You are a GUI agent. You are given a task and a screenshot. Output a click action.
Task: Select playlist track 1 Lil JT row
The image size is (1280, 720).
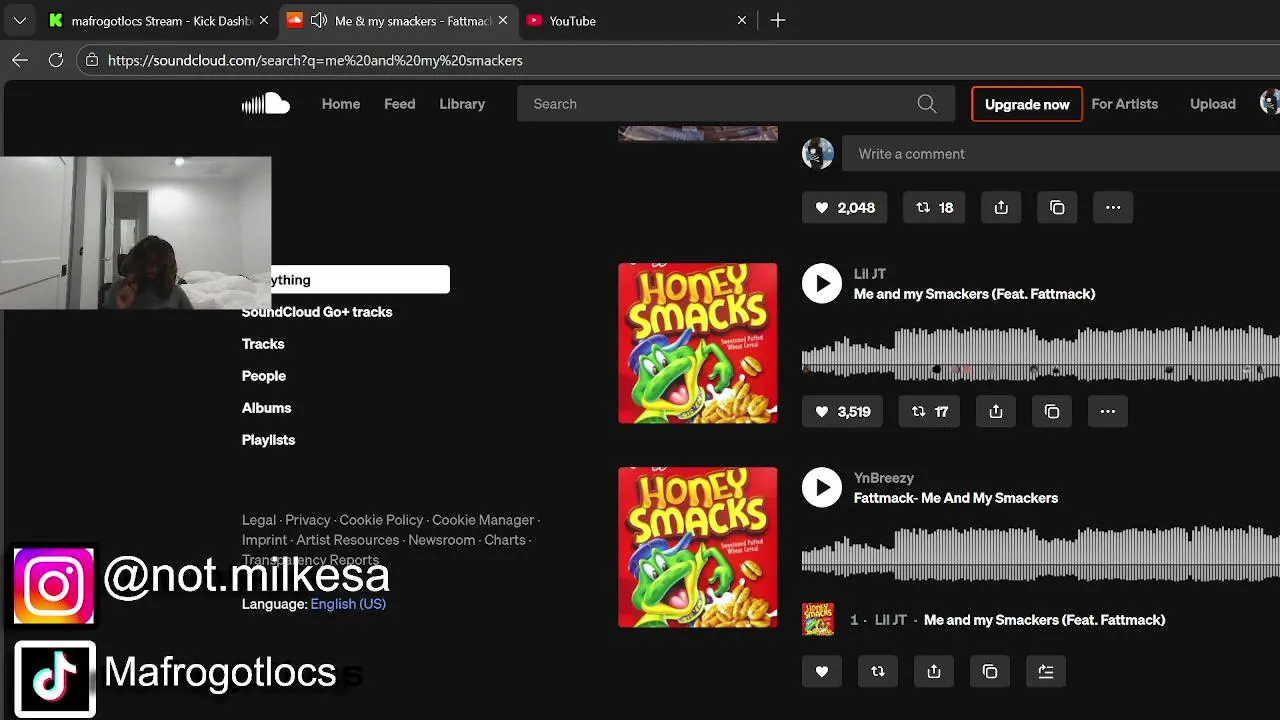[1041, 620]
